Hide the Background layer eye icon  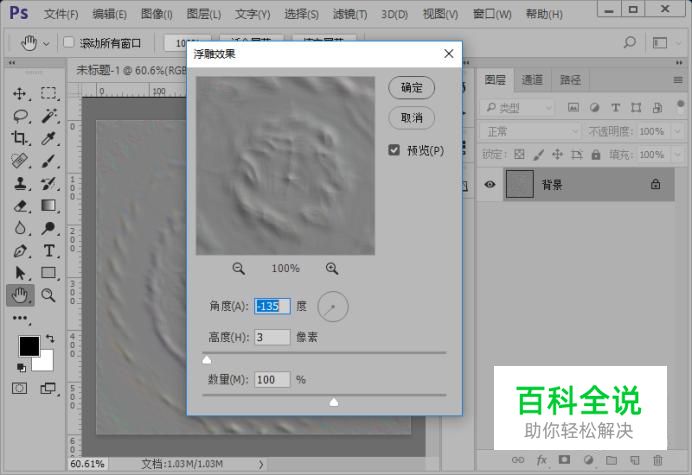[490, 184]
